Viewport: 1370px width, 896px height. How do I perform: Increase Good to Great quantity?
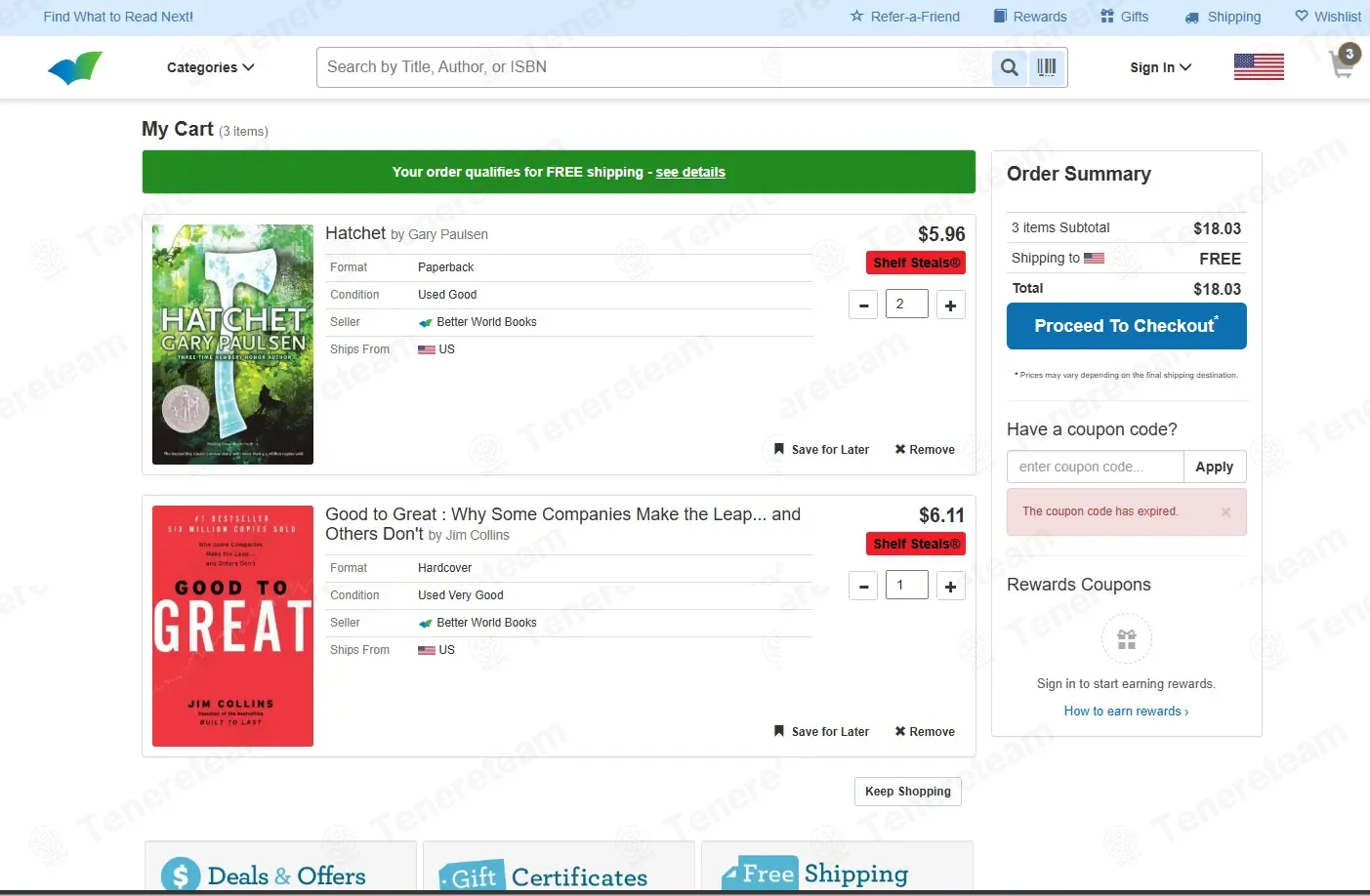pos(950,587)
